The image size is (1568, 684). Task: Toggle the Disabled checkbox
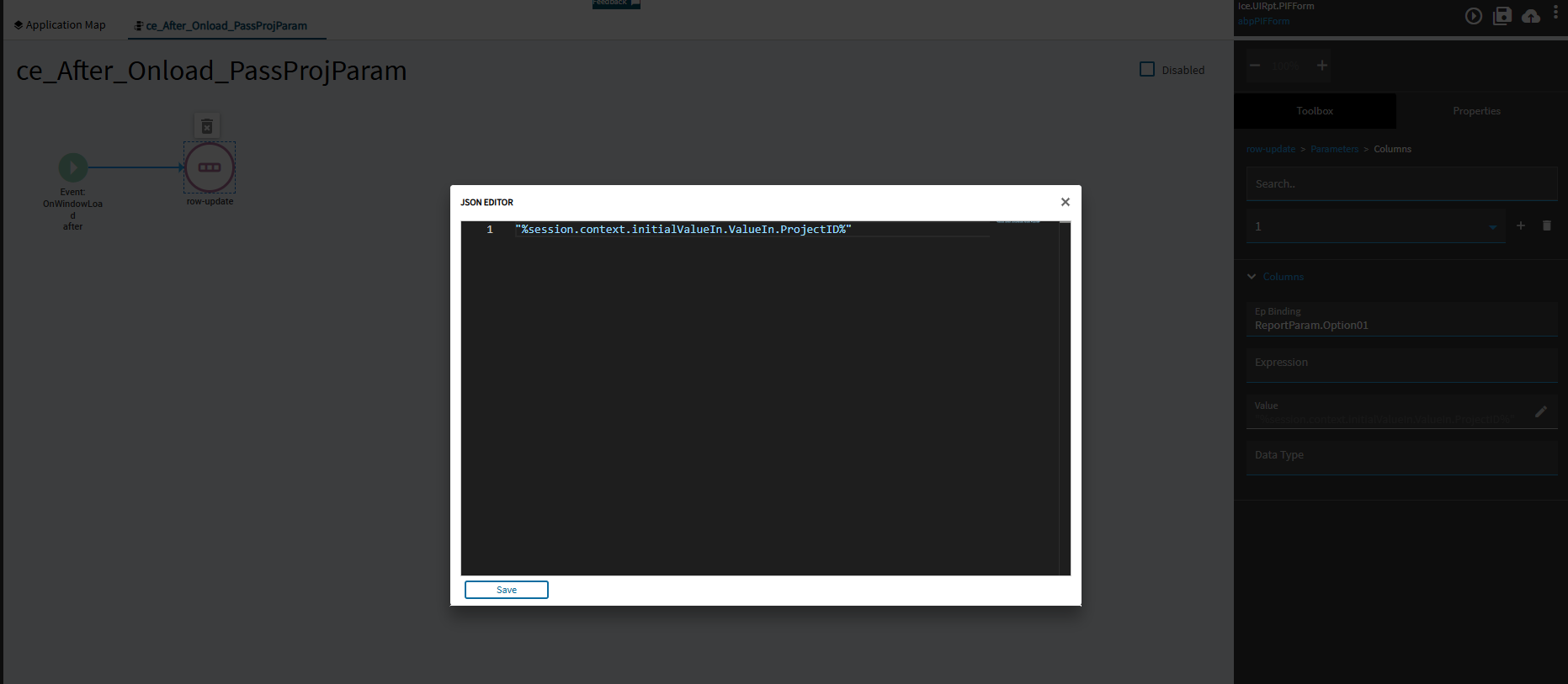pos(1147,70)
